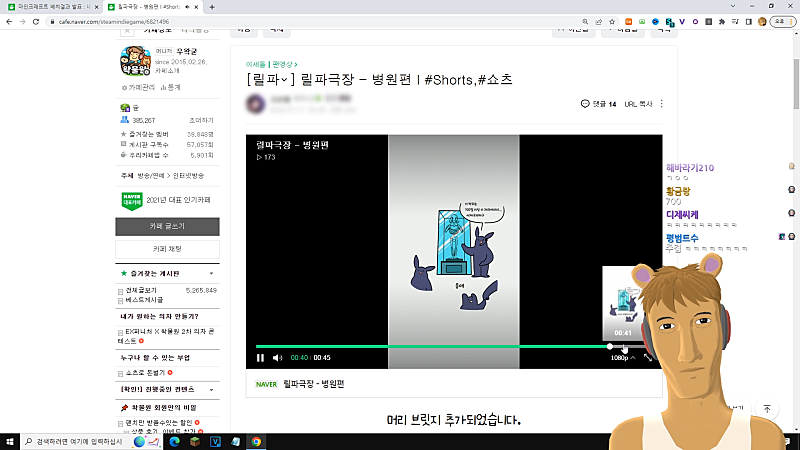Collapse the 즐겨찾는 게시판 section arrow
Image resolution: width=800 pixels, height=450 pixels.
tap(211, 273)
